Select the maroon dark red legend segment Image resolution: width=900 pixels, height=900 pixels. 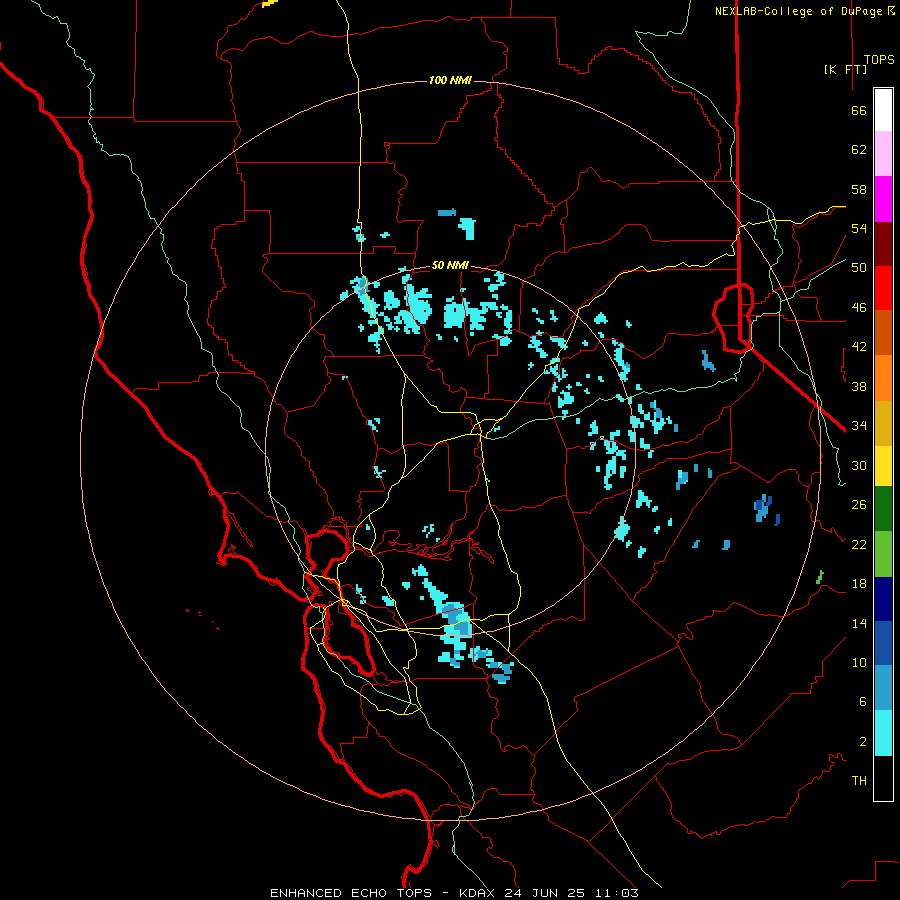[883, 244]
